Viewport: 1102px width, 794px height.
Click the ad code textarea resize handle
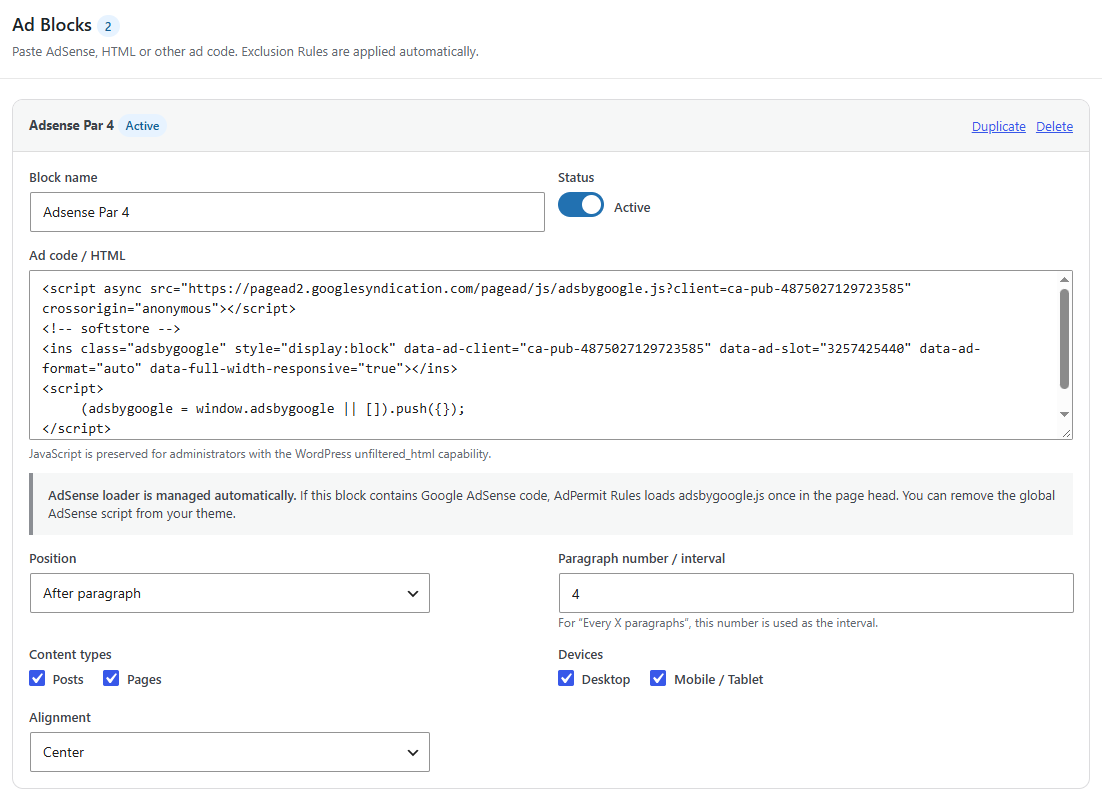click(1066, 434)
